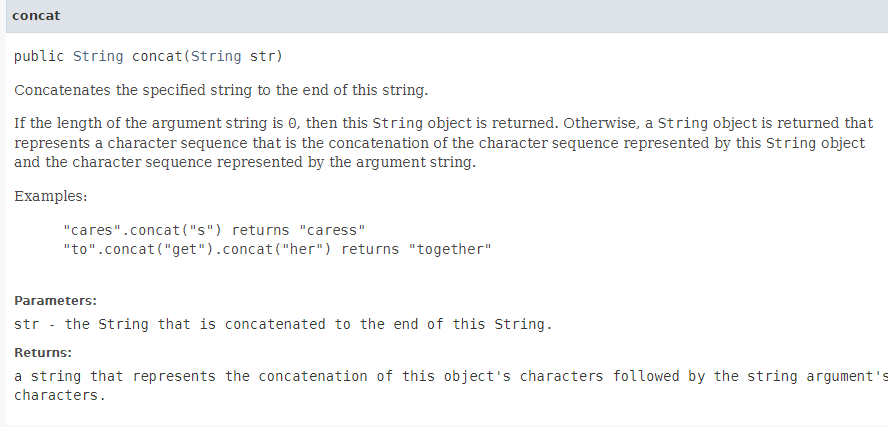This screenshot has width=888, height=427.
Task: Click the "Examples:" label
Action: [x=50, y=197]
